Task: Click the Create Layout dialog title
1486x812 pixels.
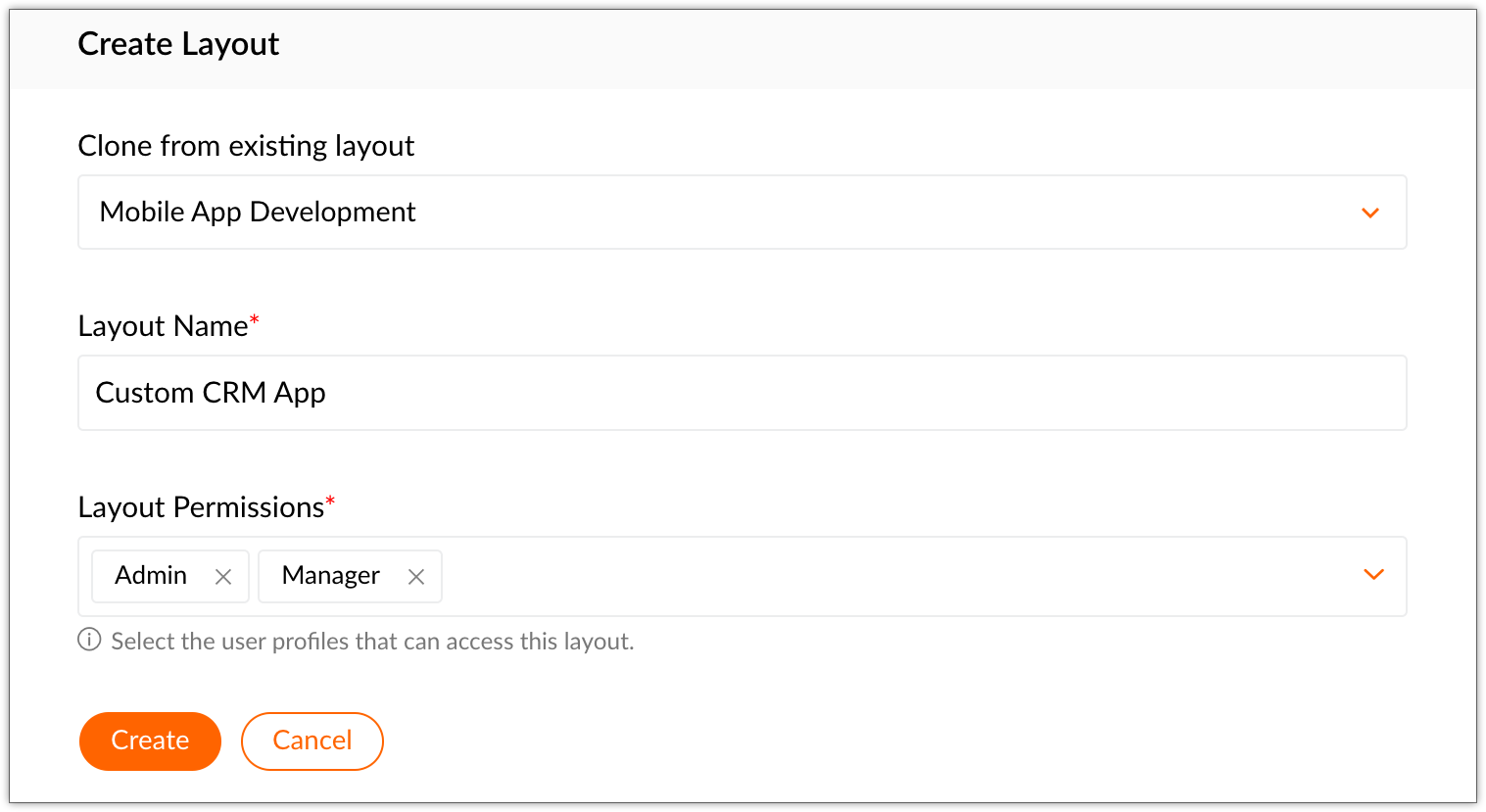Action: coord(178,44)
